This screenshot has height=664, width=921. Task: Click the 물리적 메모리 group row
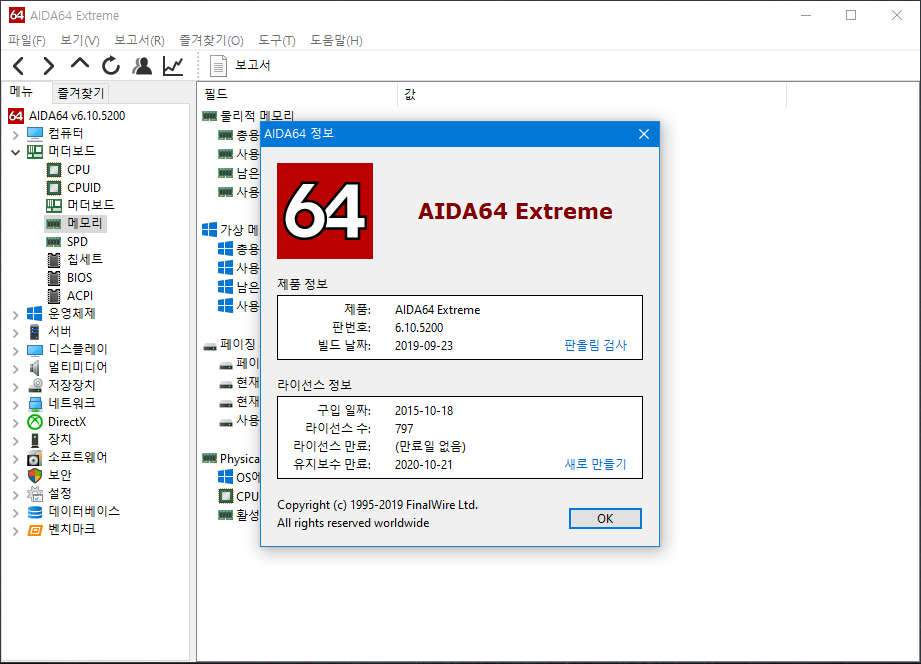click(248, 116)
